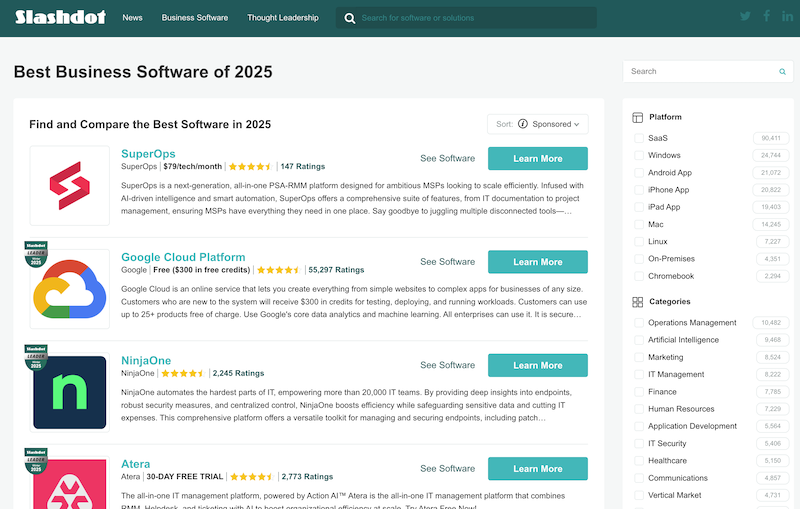Viewport: 800px width, 509px height.
Task: Open the News menu
Action: click(132, 18)
